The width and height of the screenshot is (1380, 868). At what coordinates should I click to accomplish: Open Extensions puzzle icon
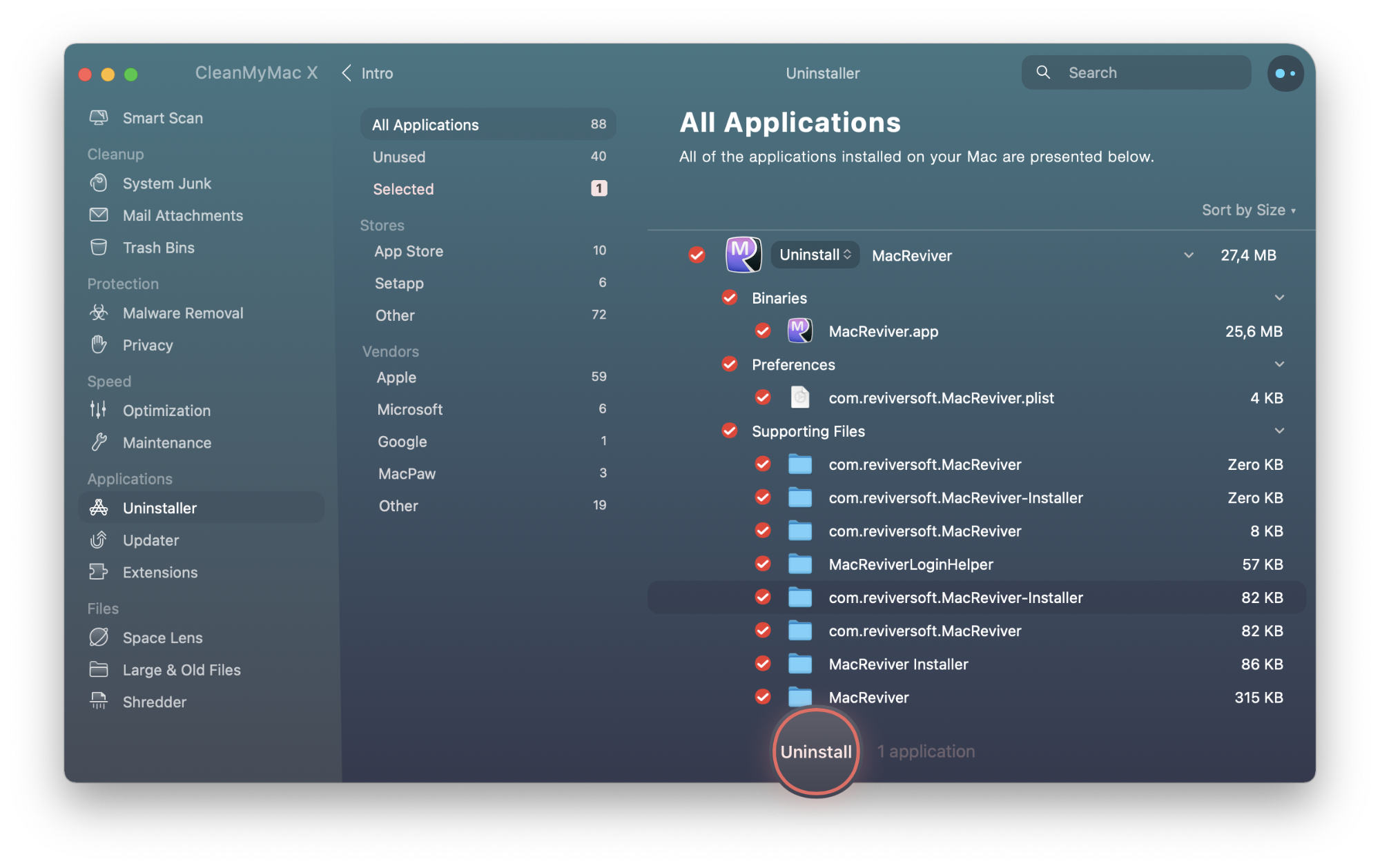click(x=99, y=572)
